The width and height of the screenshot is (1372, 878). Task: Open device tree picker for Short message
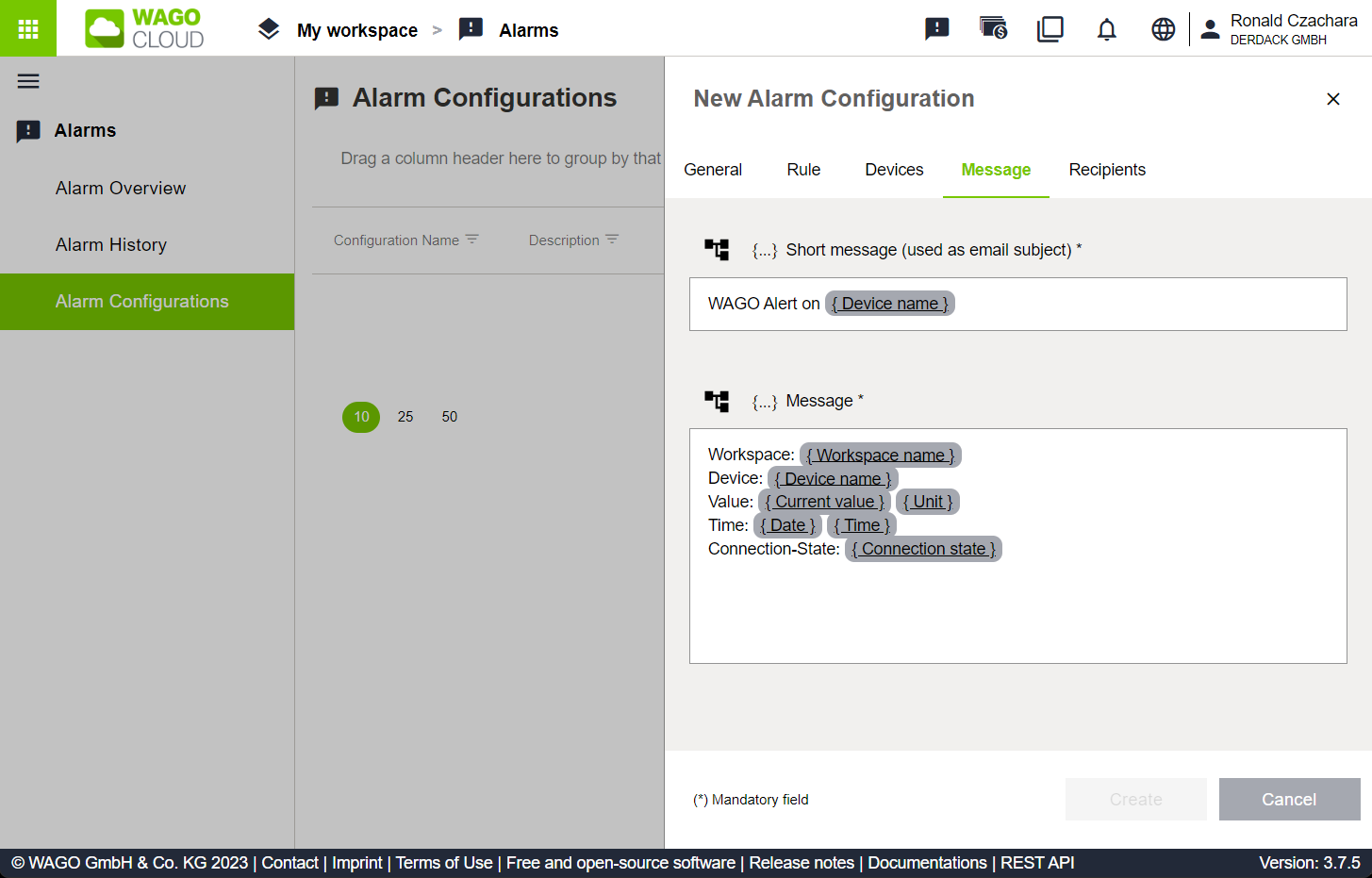tap(717, 249)
